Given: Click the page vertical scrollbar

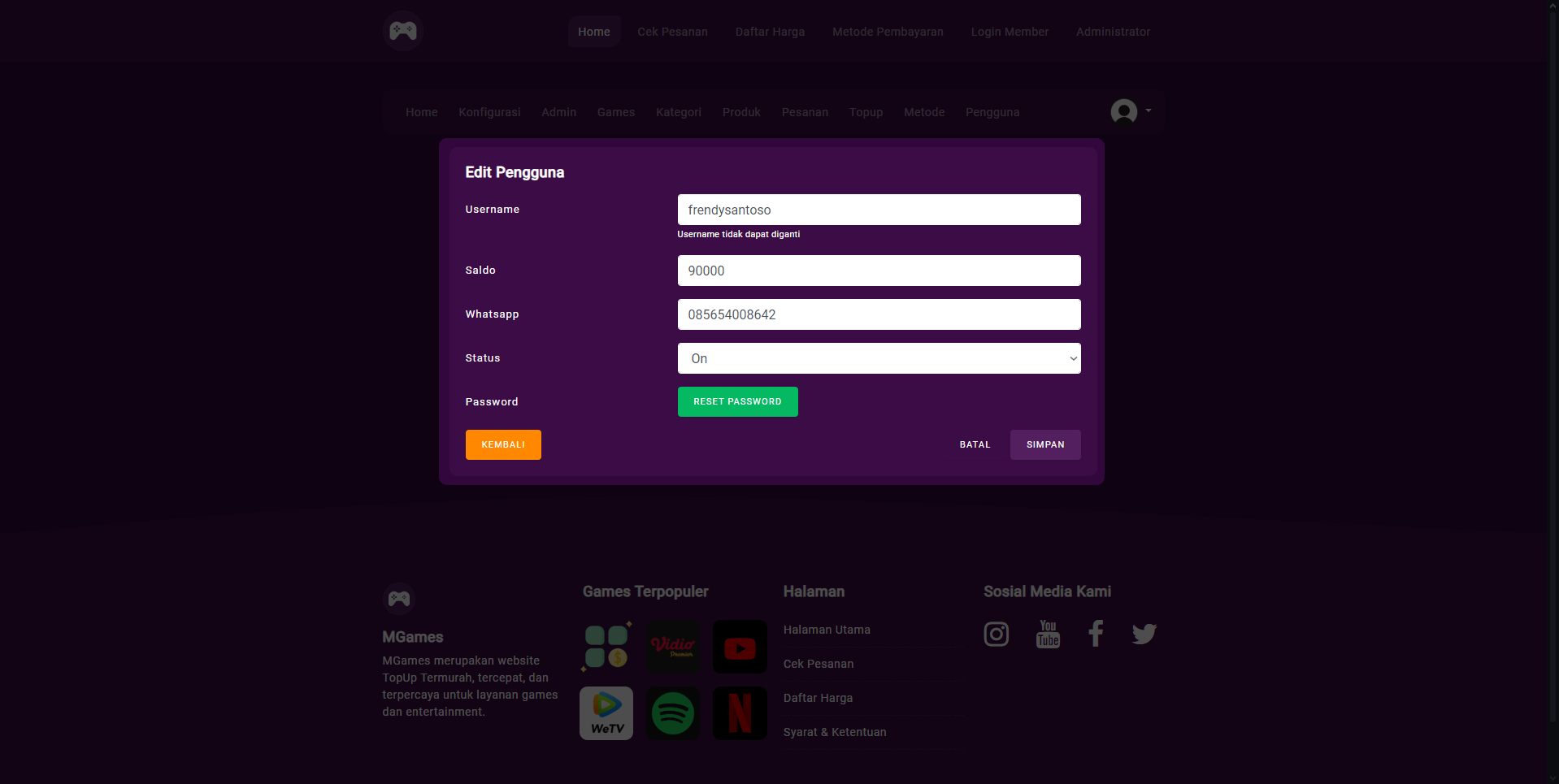Looking at the screenshot, I should 1553,366.
